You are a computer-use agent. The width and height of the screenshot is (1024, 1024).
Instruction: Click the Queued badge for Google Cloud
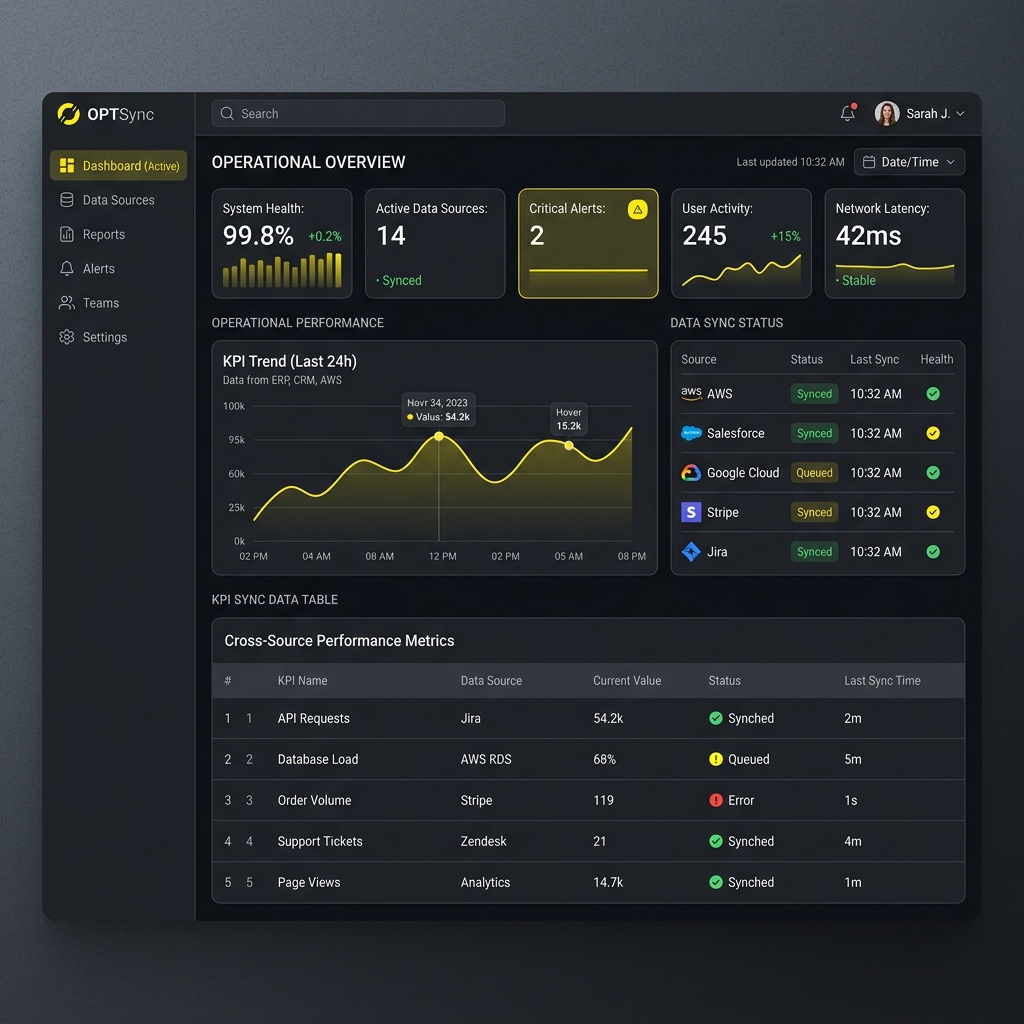(x=814, y=473)
